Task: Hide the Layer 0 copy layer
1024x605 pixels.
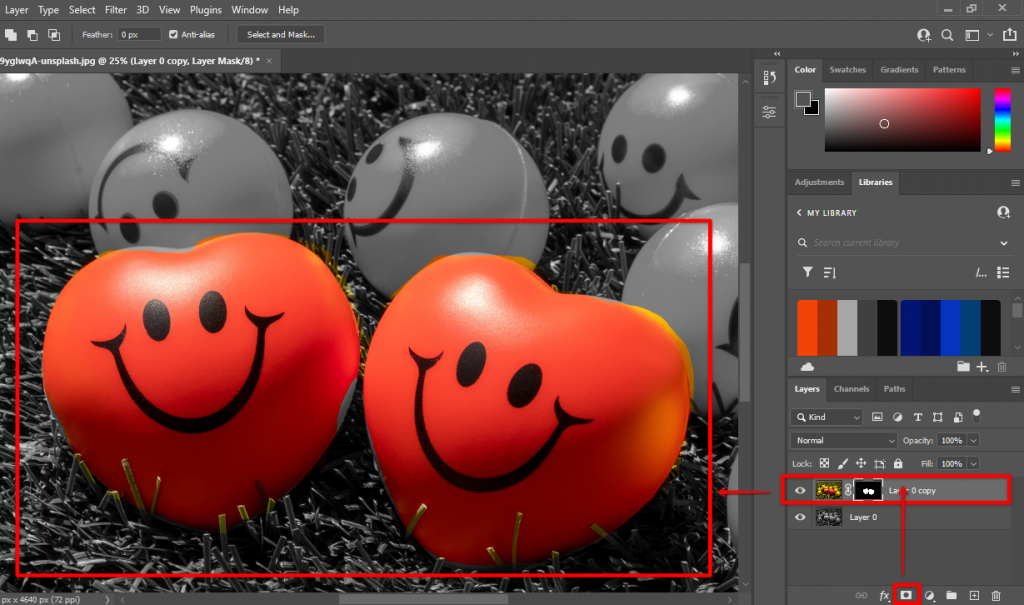Action: pyautogui.click(x=799, y=490)
